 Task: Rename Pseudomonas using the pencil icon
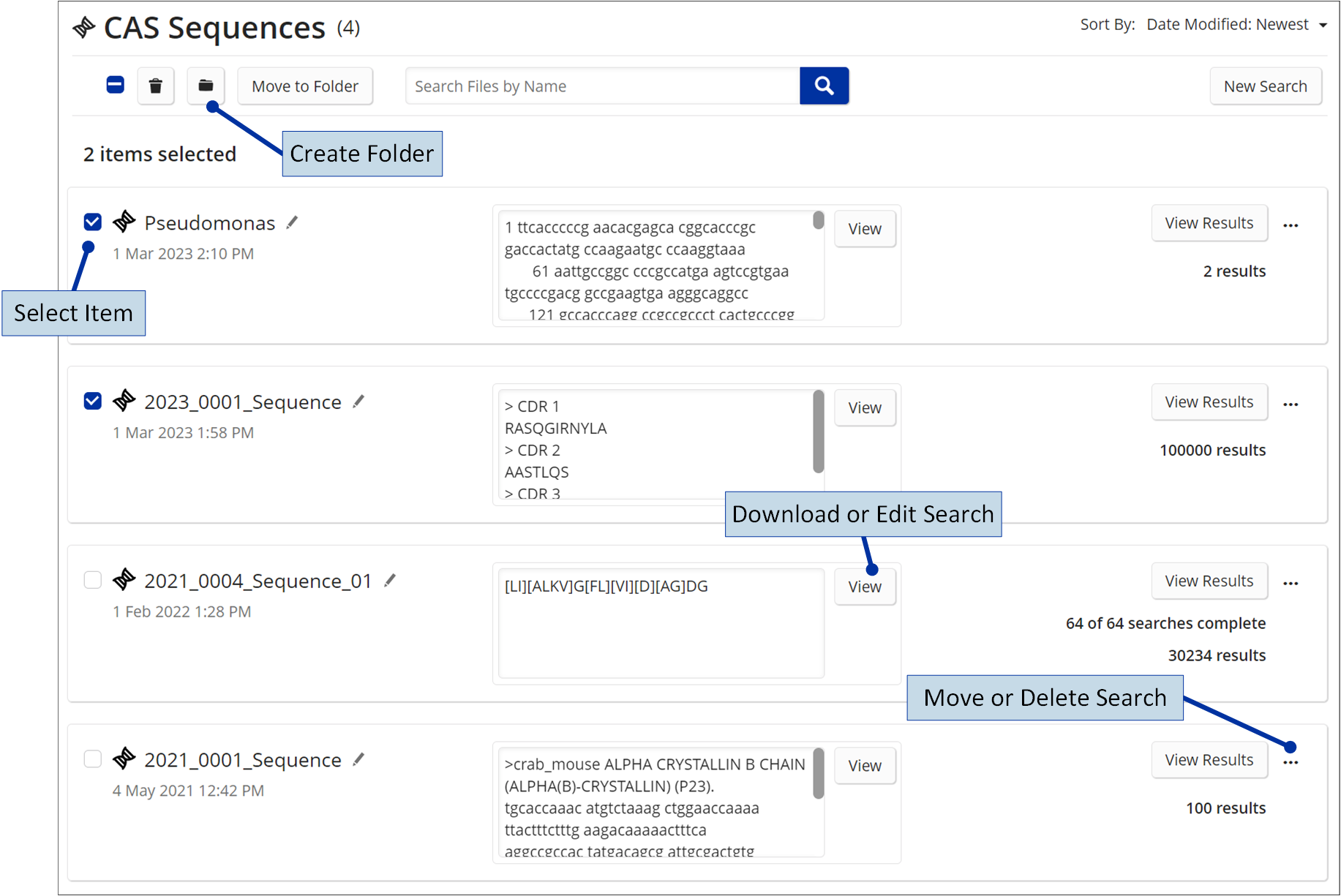292,222
